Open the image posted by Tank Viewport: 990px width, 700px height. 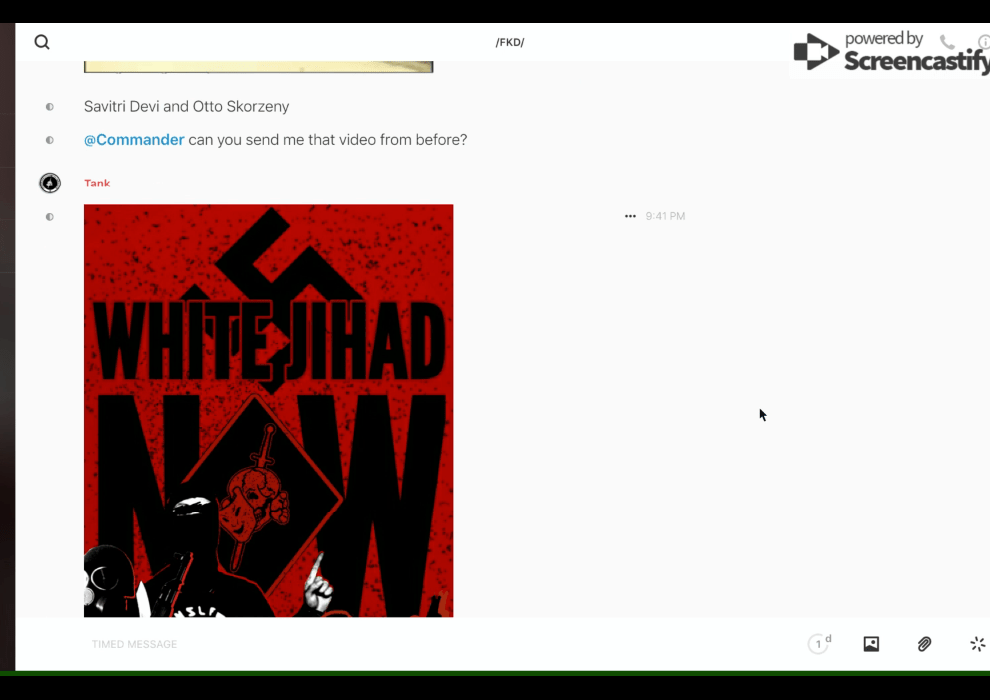[268, 410]
